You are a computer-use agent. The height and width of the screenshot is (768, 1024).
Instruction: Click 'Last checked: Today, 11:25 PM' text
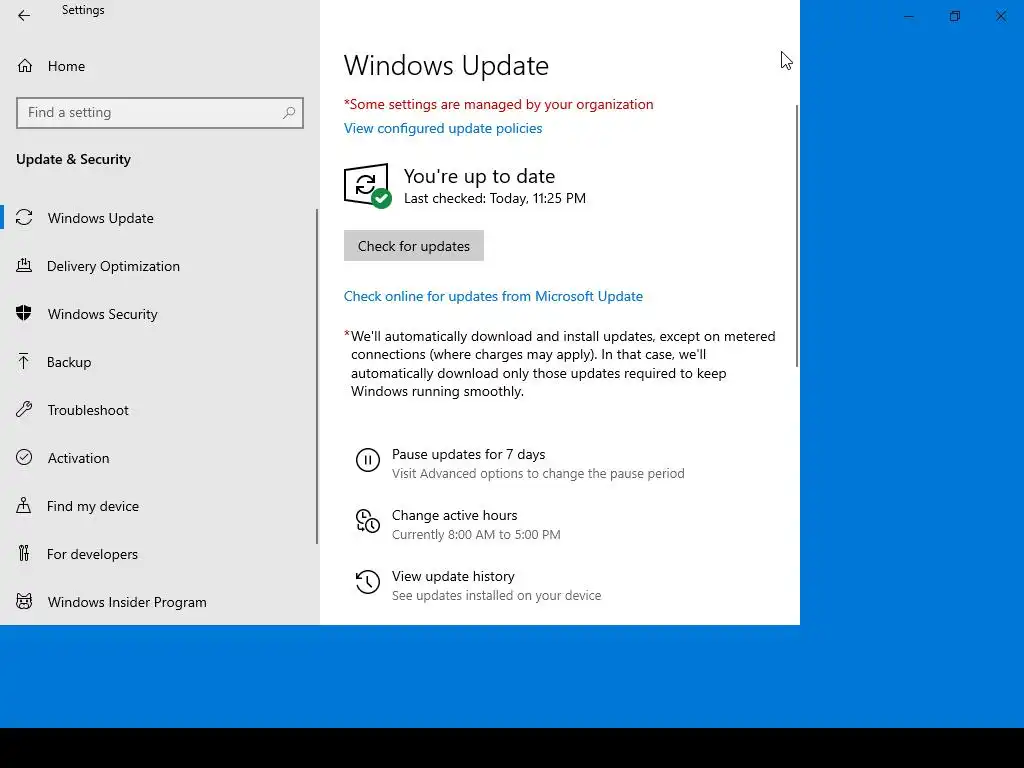[x=494, y=199]
